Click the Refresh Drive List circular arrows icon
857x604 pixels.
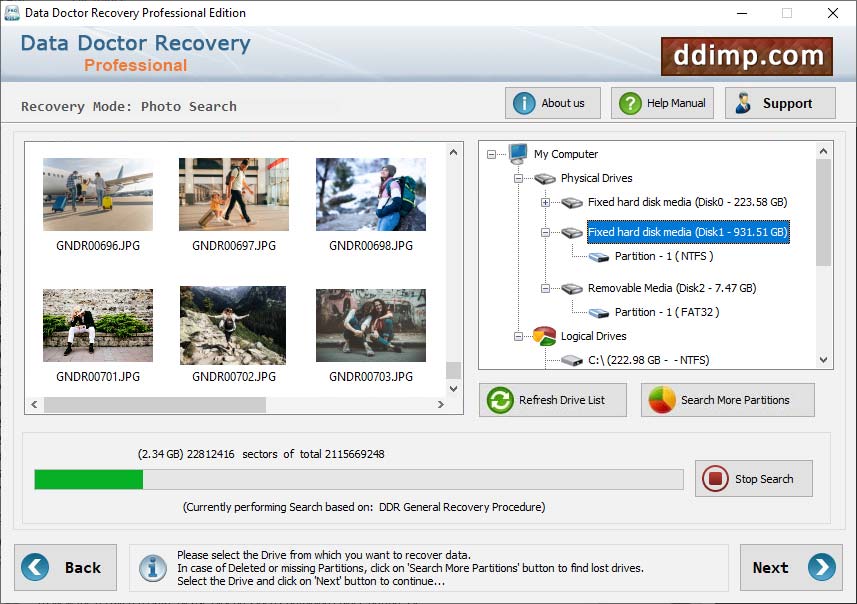click(x=499, y=399)
